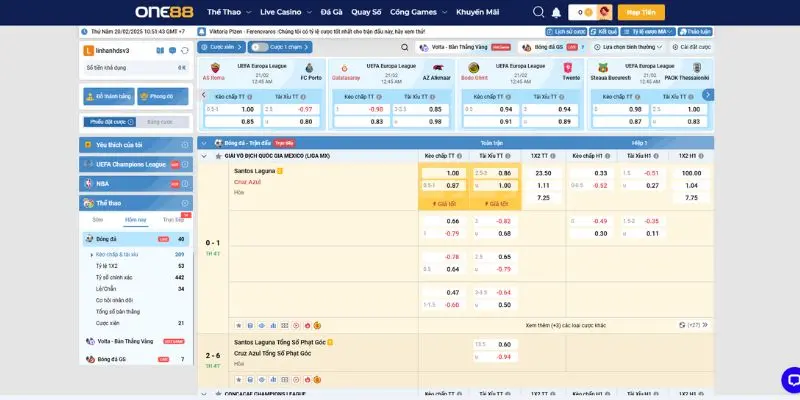Expand UEFA Champions League sidebar panel

[x=136, y=164]
